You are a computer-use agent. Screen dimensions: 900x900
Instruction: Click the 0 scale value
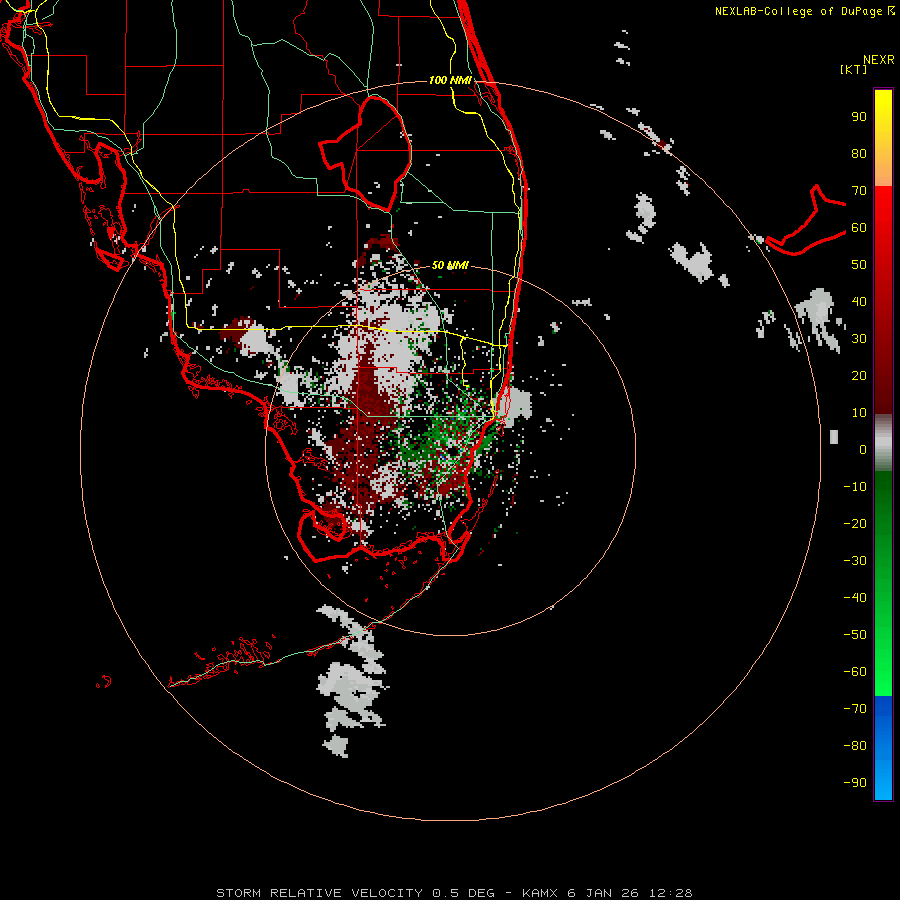coord(863,449)
